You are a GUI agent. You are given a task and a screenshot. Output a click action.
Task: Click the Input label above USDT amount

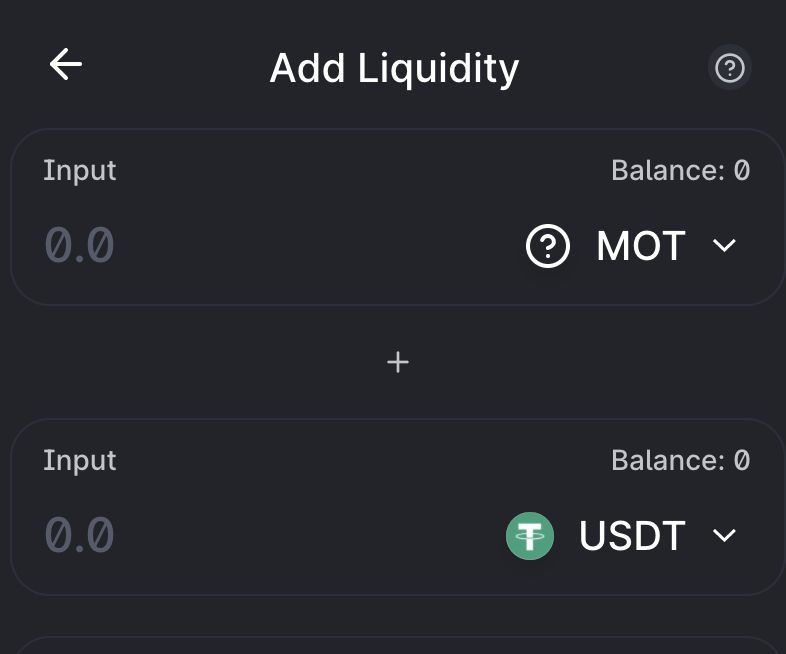[80, 461]
